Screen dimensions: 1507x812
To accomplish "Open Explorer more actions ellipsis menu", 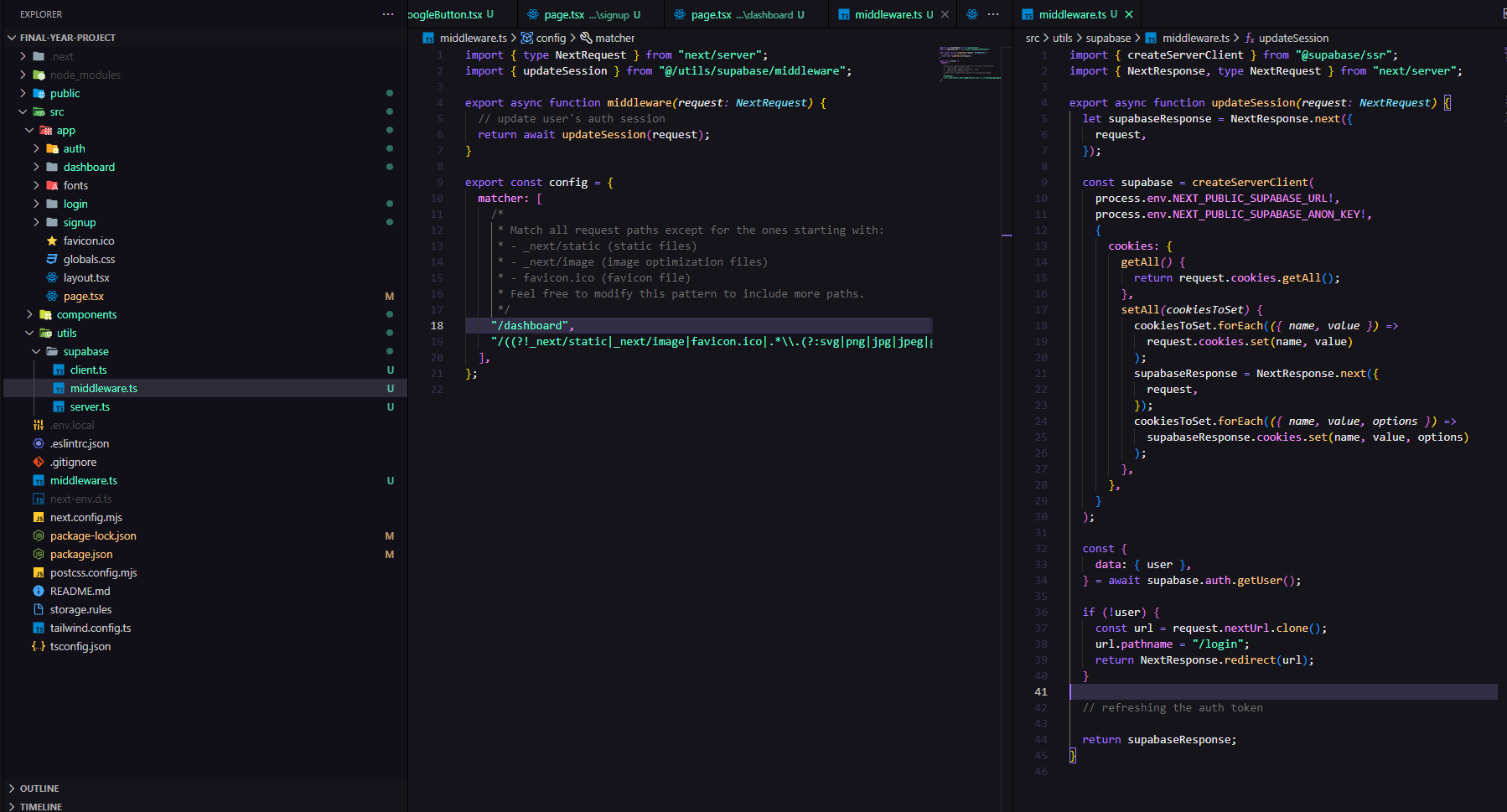I will [x=387, y=14].
